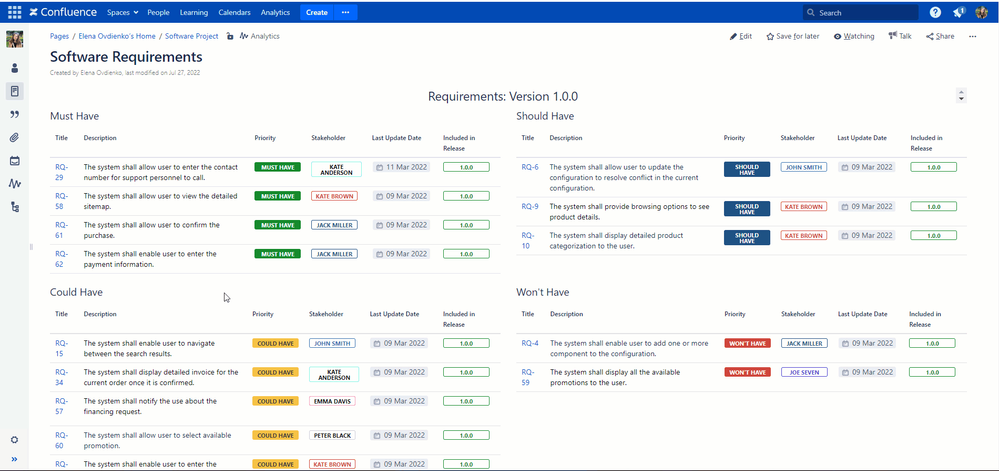
Task: Expand the sidebar with double chevron
Action: pyautogui.click(x=14, y=459)
